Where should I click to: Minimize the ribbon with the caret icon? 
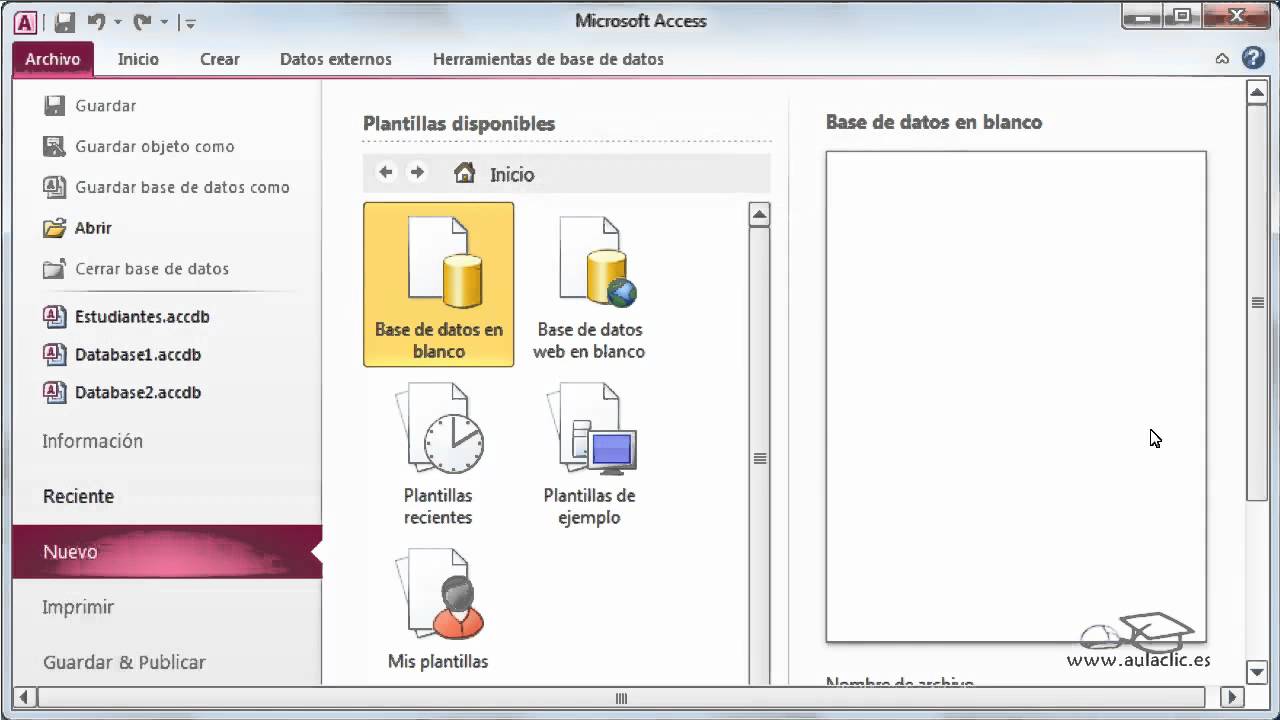coord(1222,59)
